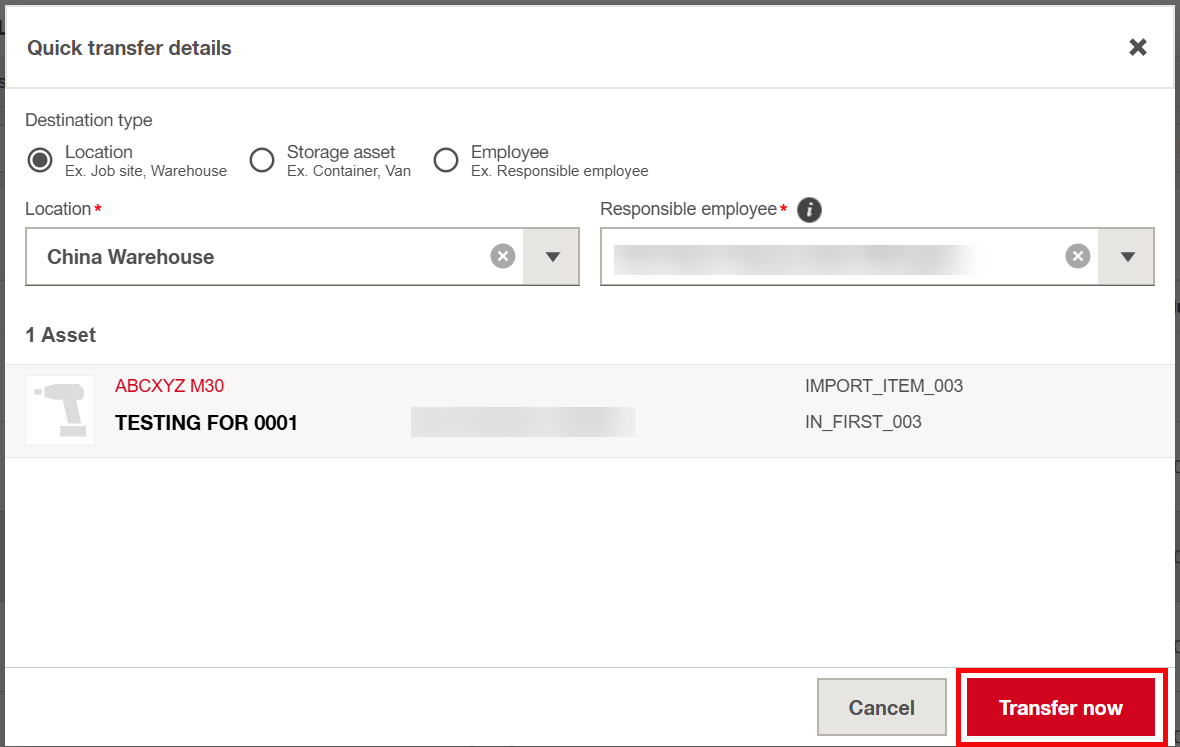Choose Storage asset as destination type
Screen dimensions: 1180x747
click(x=262, y=160)
